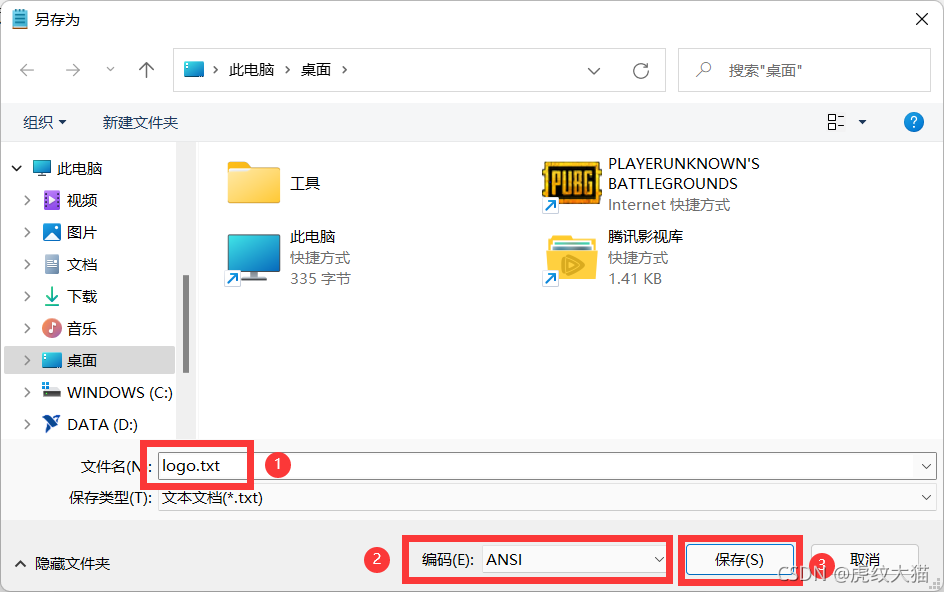Refresh the folder view
Image resolution: width=944 pixels, height=592 pixels.
[x=641, y=71]
